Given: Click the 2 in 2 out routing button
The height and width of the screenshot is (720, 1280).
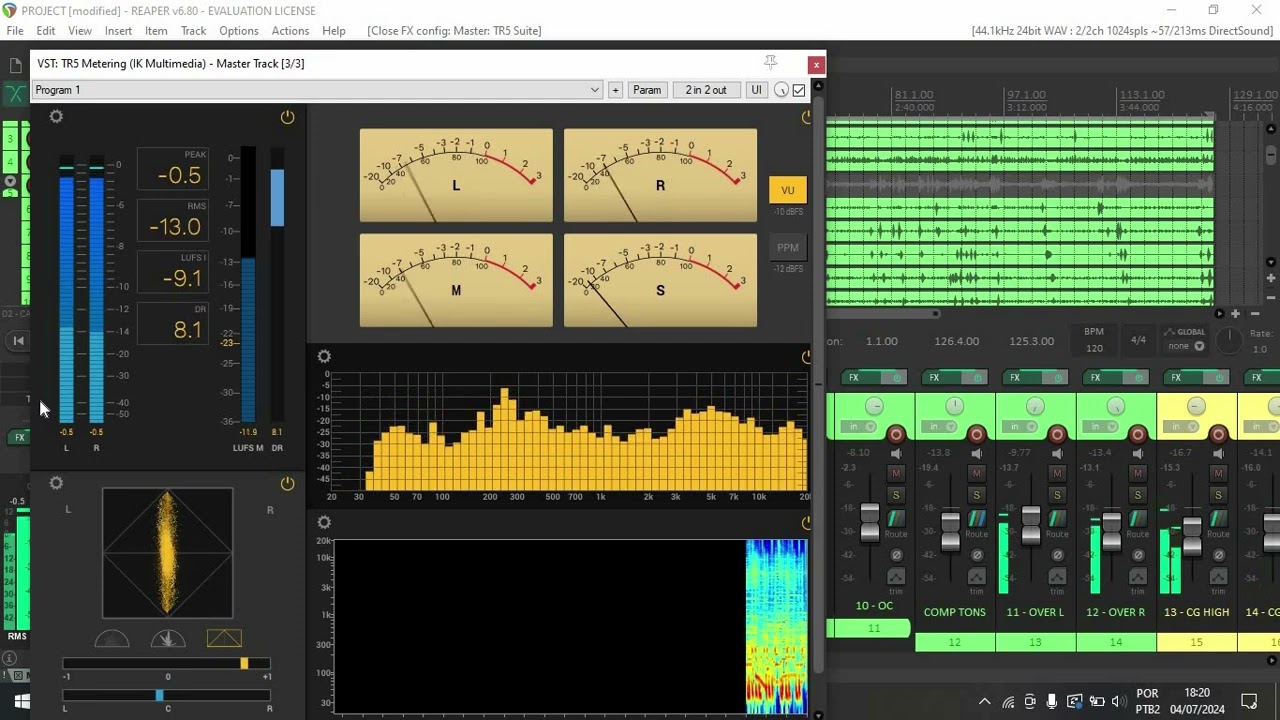Looking at the screenshot, I should pos(706,90).
